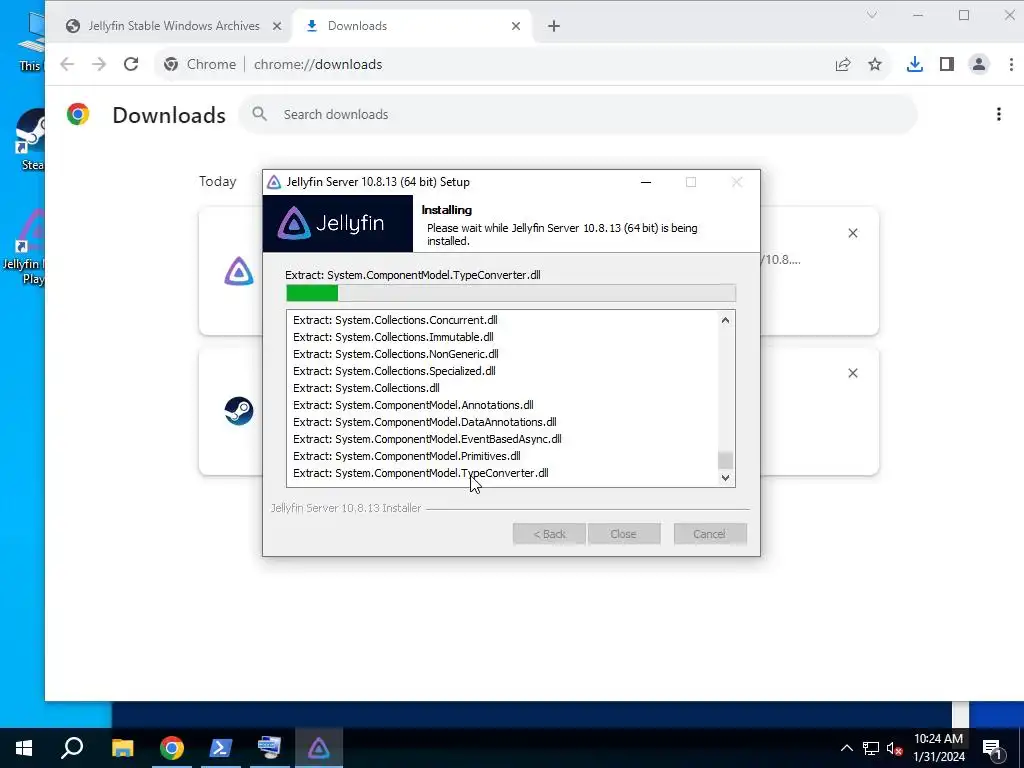This screenshot has height=768, width=1024.
Task: Click the scroll-up arrow in the extraction log
Action: click(x=725, y=320)
